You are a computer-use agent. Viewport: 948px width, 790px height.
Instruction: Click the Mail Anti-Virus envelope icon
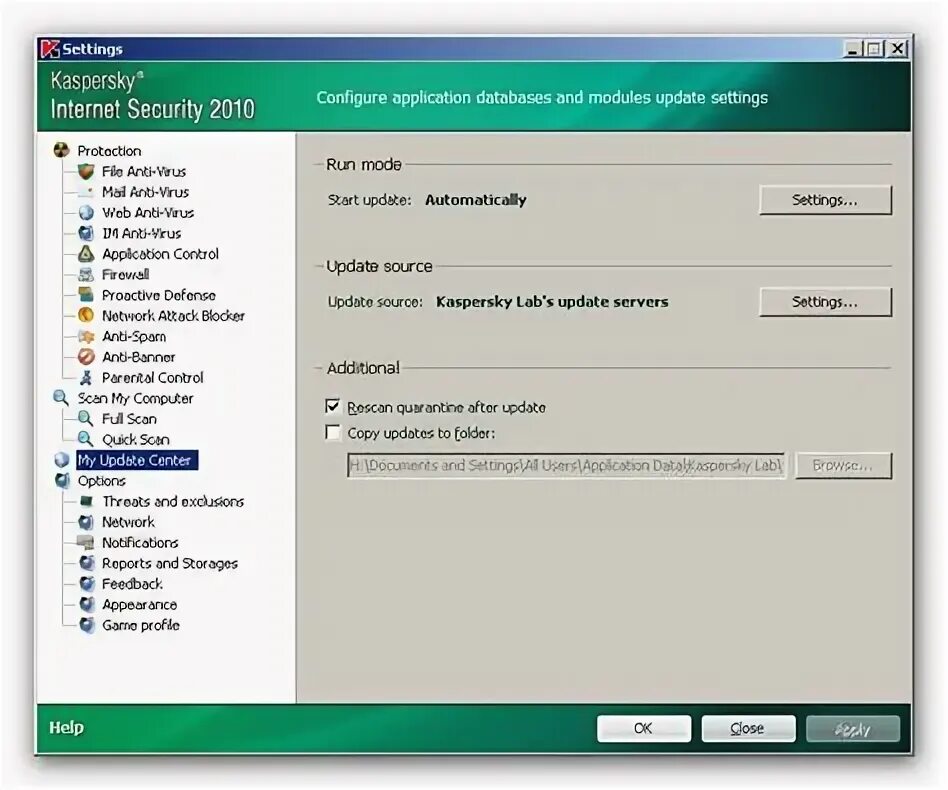[x=86, y=192]
